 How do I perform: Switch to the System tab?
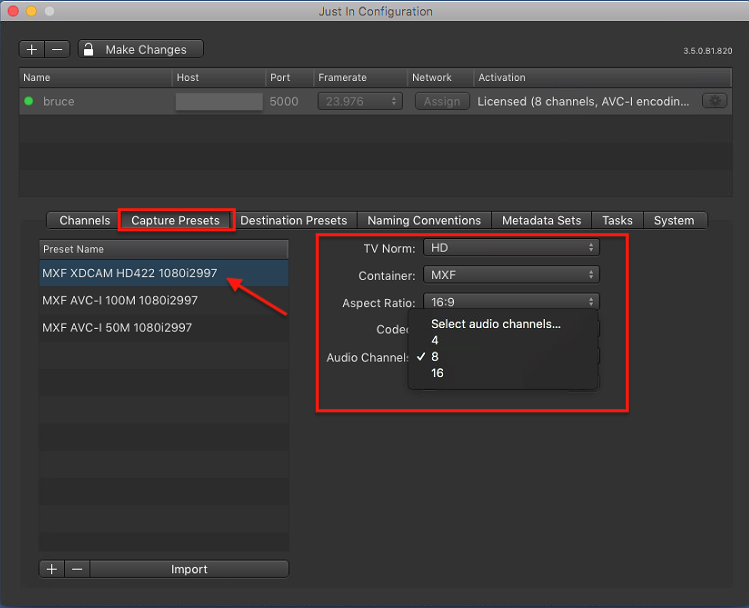coord(674,220)
